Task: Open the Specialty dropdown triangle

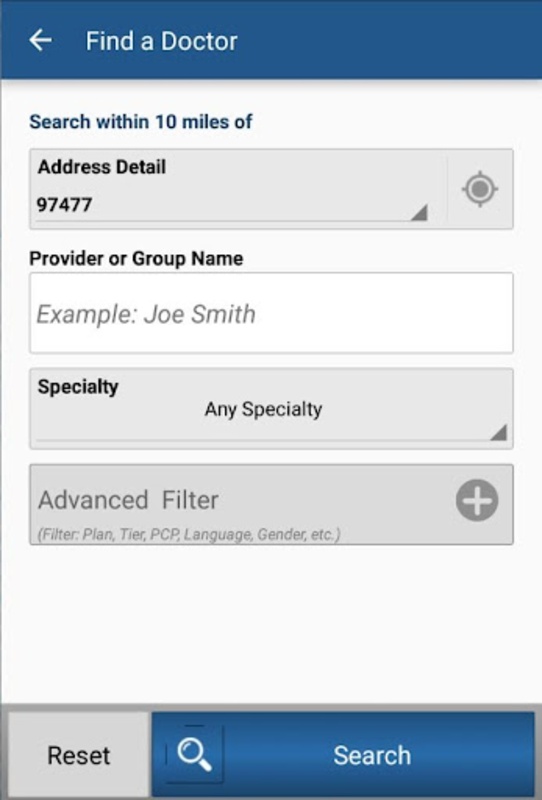Action: pos(499,432)
